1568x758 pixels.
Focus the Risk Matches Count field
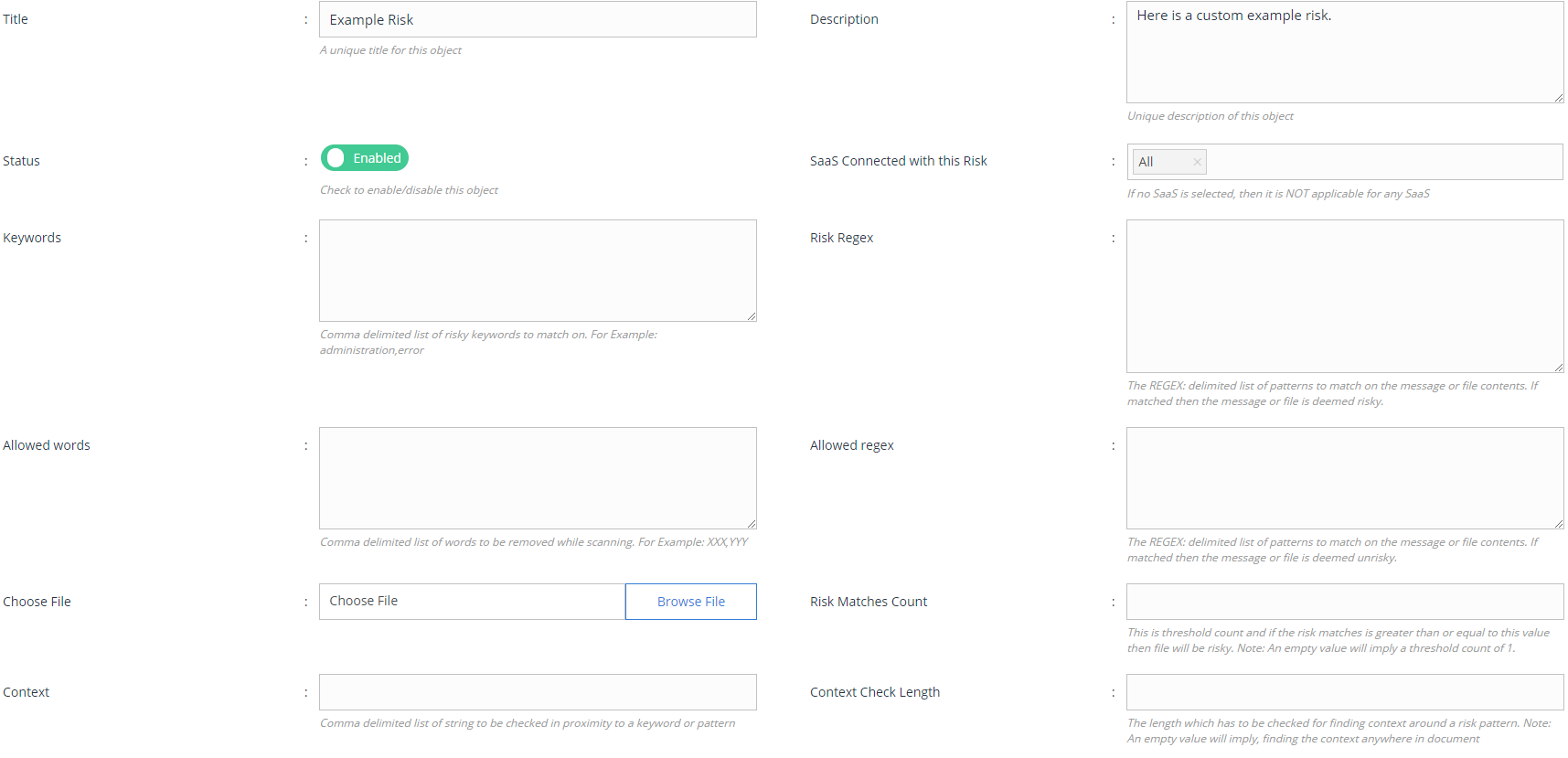click(1344, 602)
